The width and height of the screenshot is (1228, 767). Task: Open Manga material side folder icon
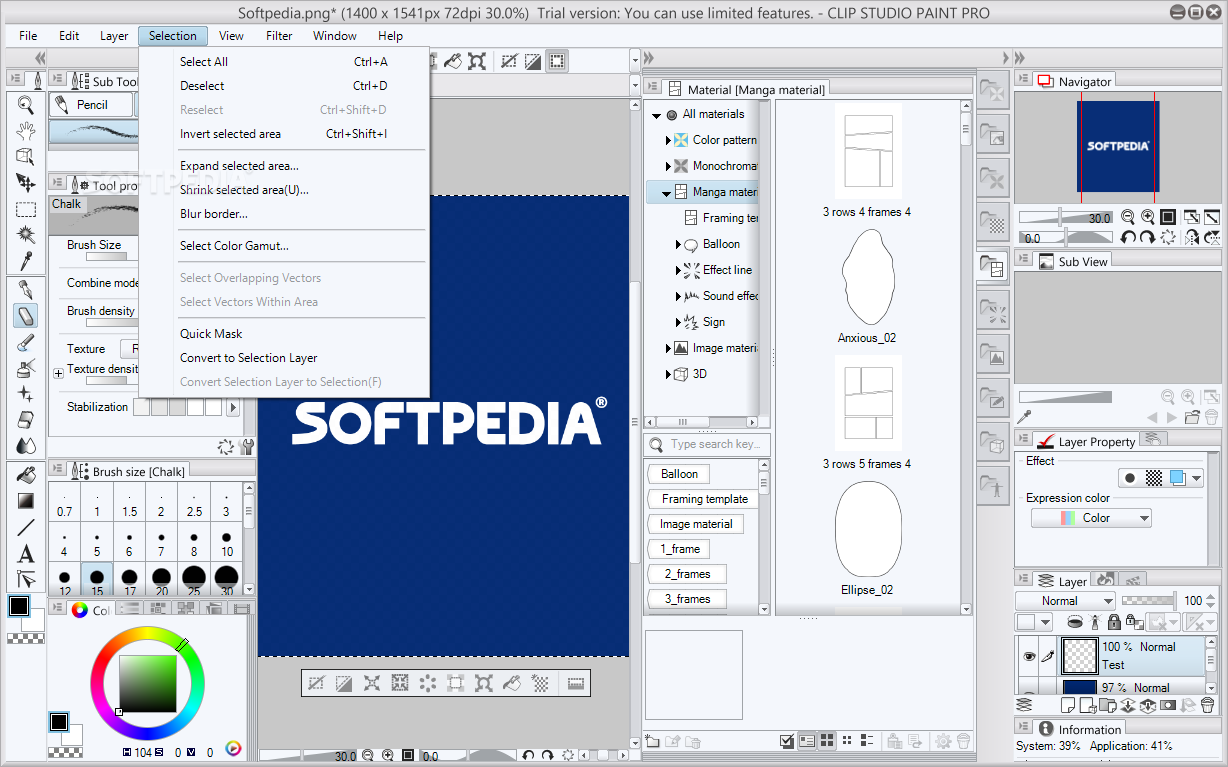coord(992,265)
